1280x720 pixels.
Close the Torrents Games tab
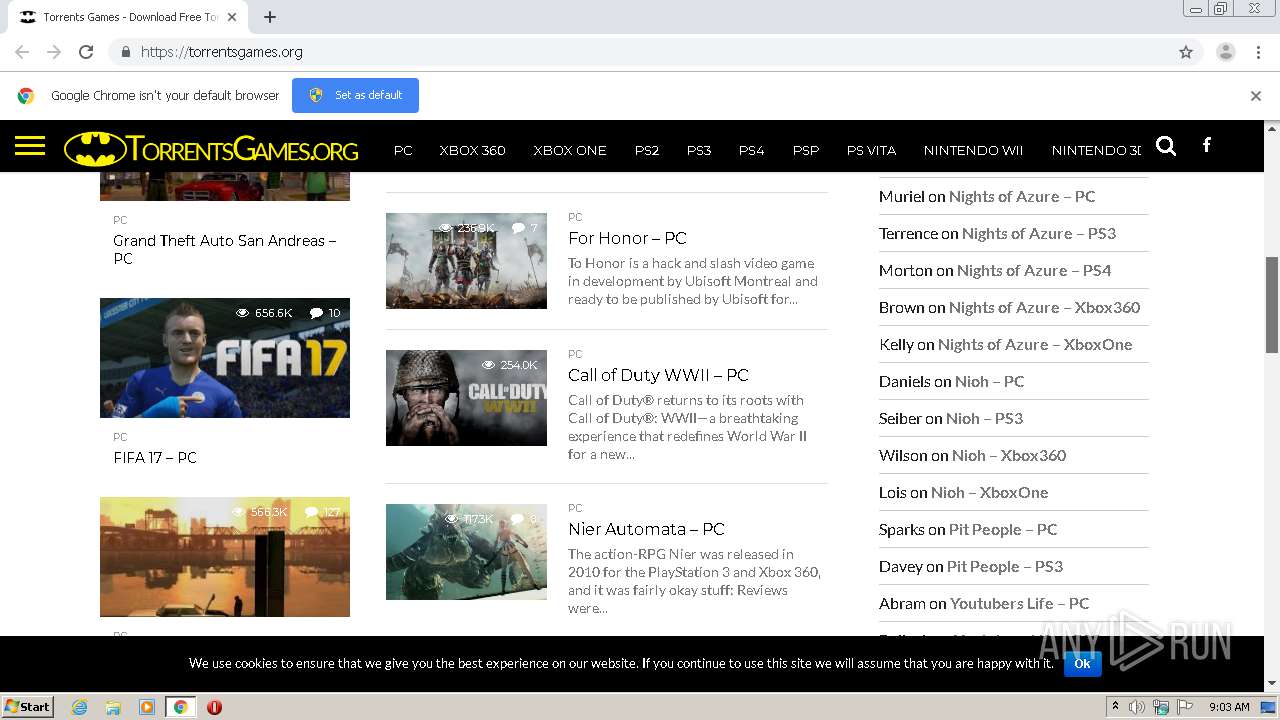coord(232,17)
